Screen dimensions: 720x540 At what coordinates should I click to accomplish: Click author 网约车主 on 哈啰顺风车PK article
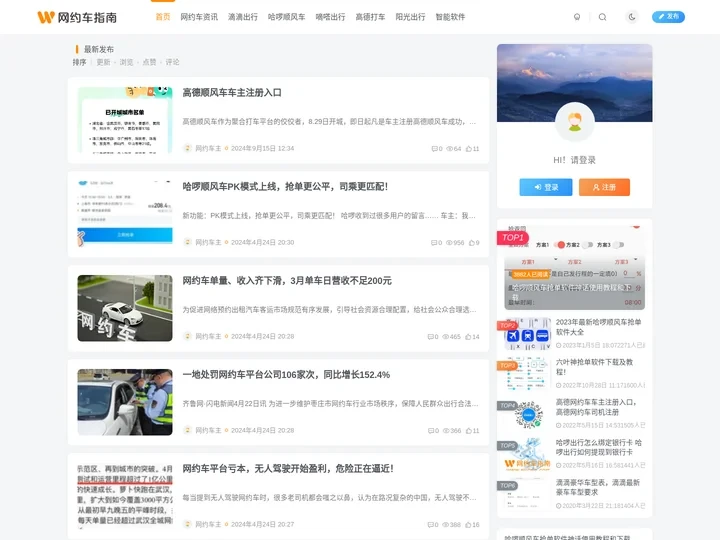[208, 242]
